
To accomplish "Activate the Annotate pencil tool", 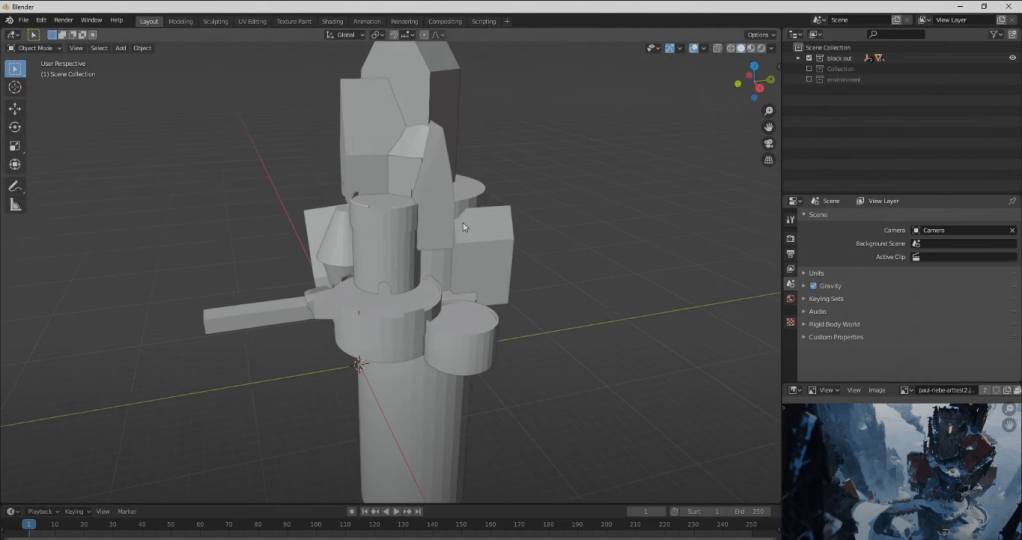I will [x=15, y=186].
